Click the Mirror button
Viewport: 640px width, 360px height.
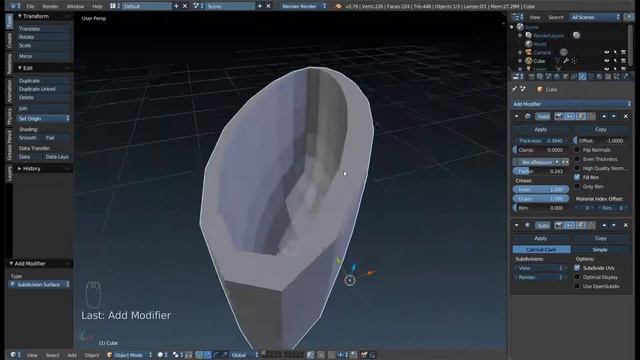(x=43, y=56)
